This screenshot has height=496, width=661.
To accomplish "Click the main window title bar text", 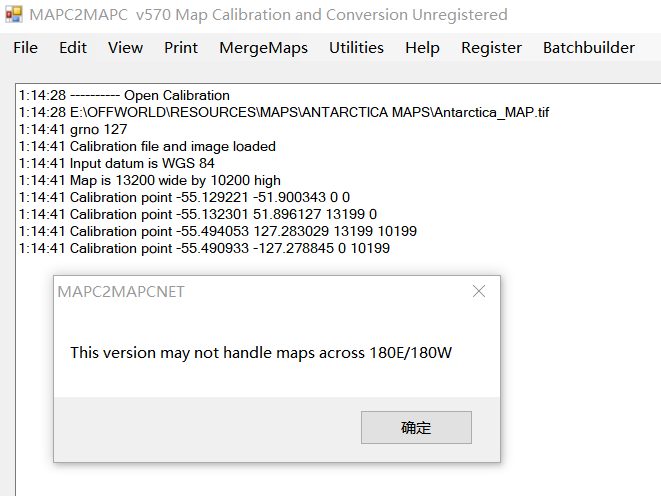I will tap(269, 15).
